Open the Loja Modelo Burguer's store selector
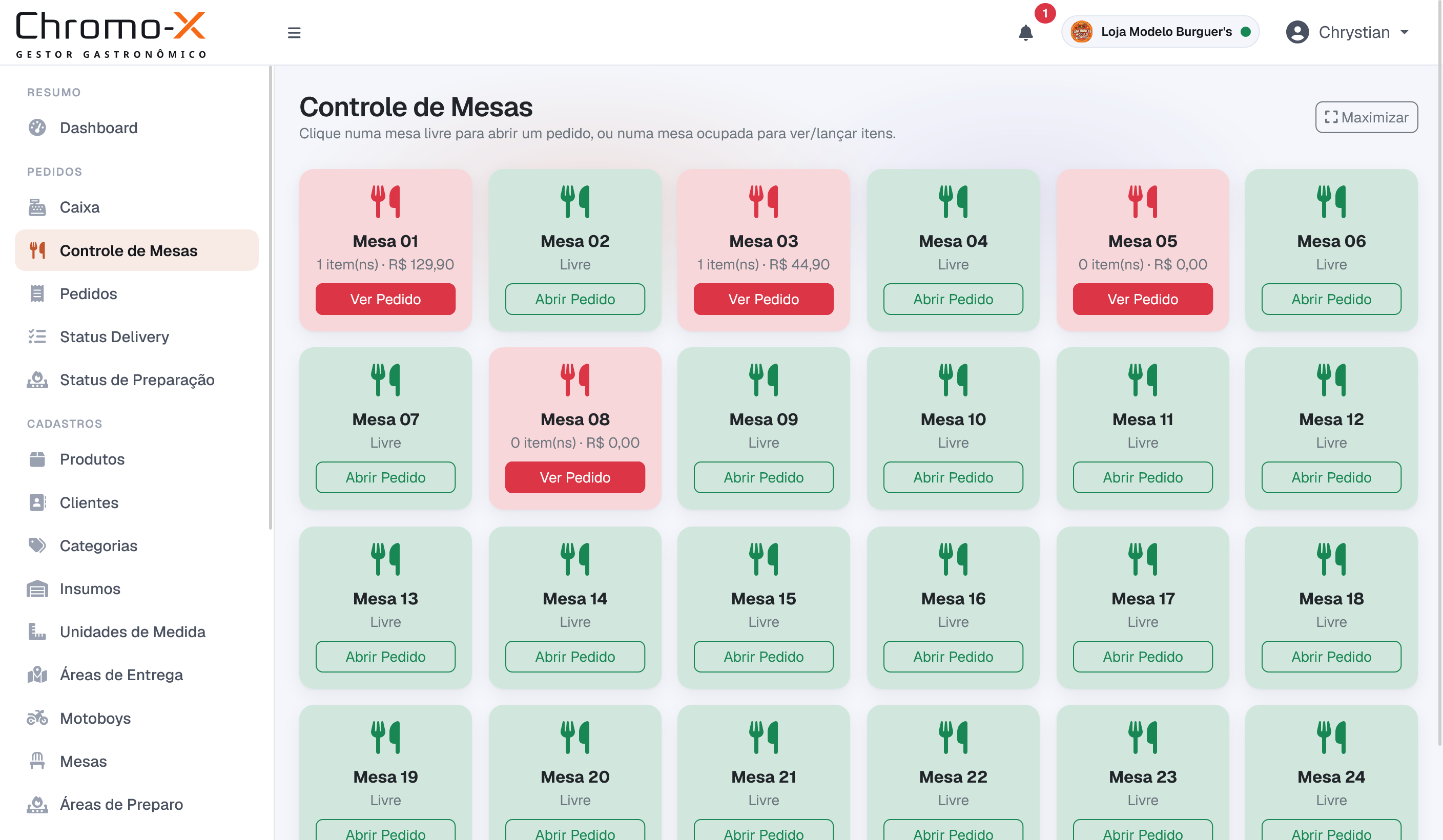The width and height of the screenshot is (1443, 840). coord(1160,32)
